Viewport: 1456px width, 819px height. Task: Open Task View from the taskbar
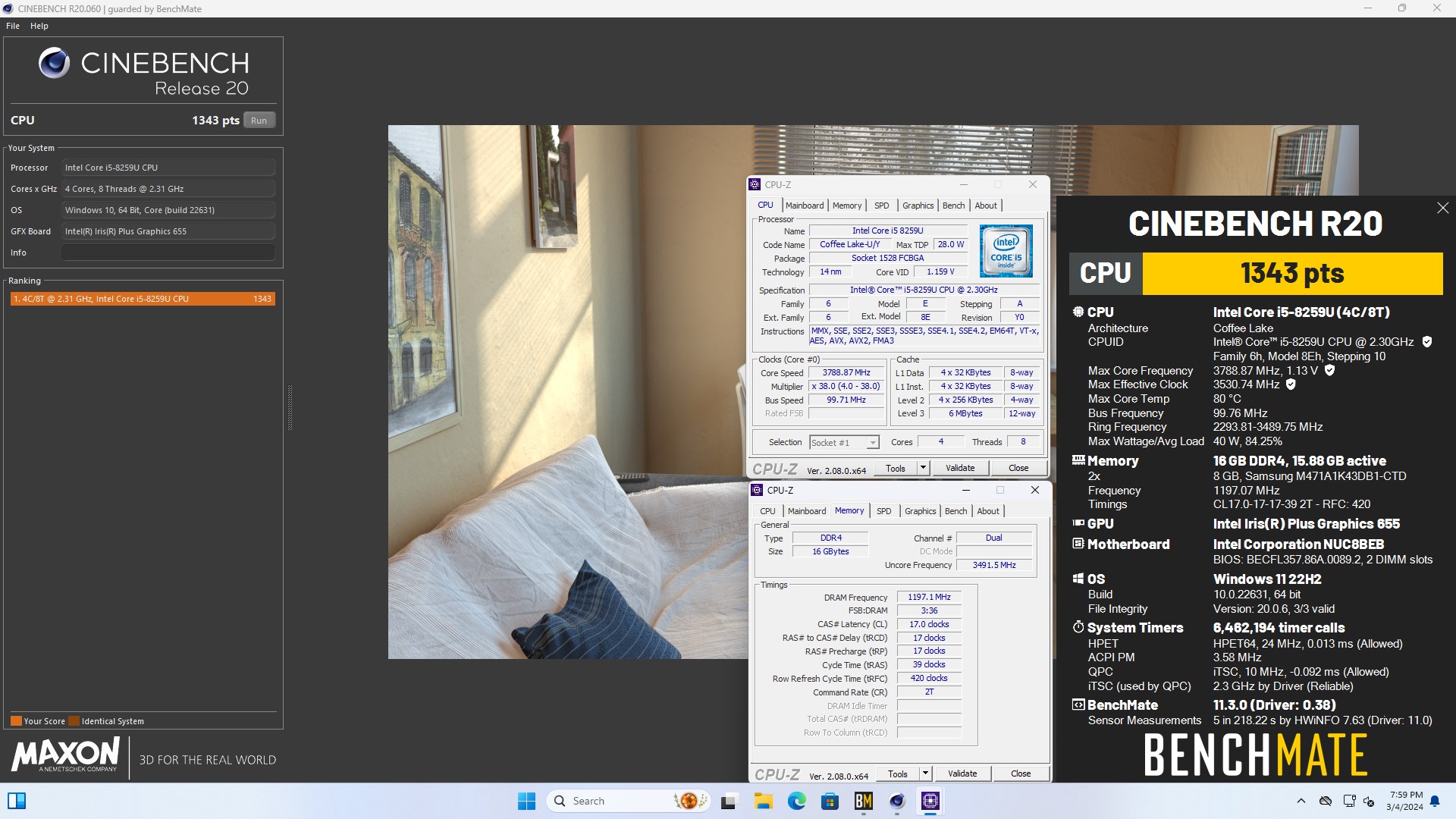pyautogui.click(x=729, y=801)
